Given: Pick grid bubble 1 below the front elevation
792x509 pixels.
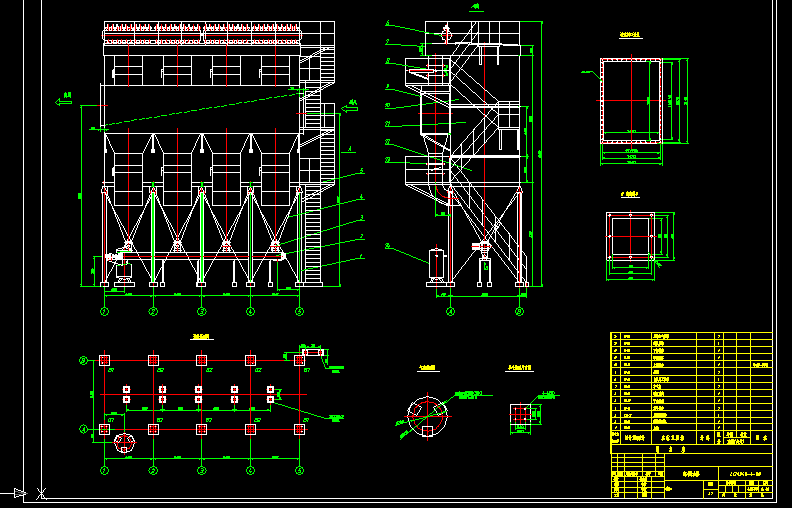Looking at the screenshot, I should point(104,312).
